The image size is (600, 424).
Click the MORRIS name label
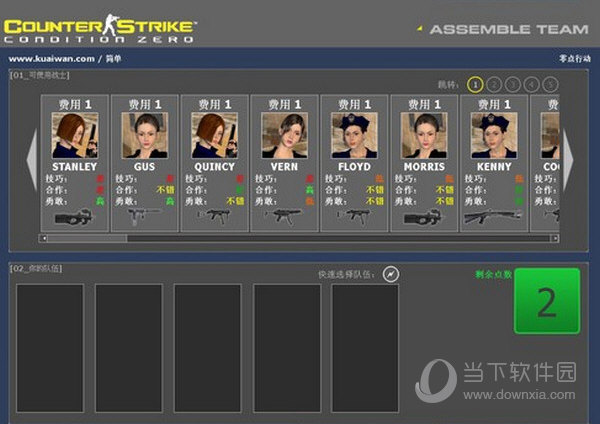coord(424,167)
